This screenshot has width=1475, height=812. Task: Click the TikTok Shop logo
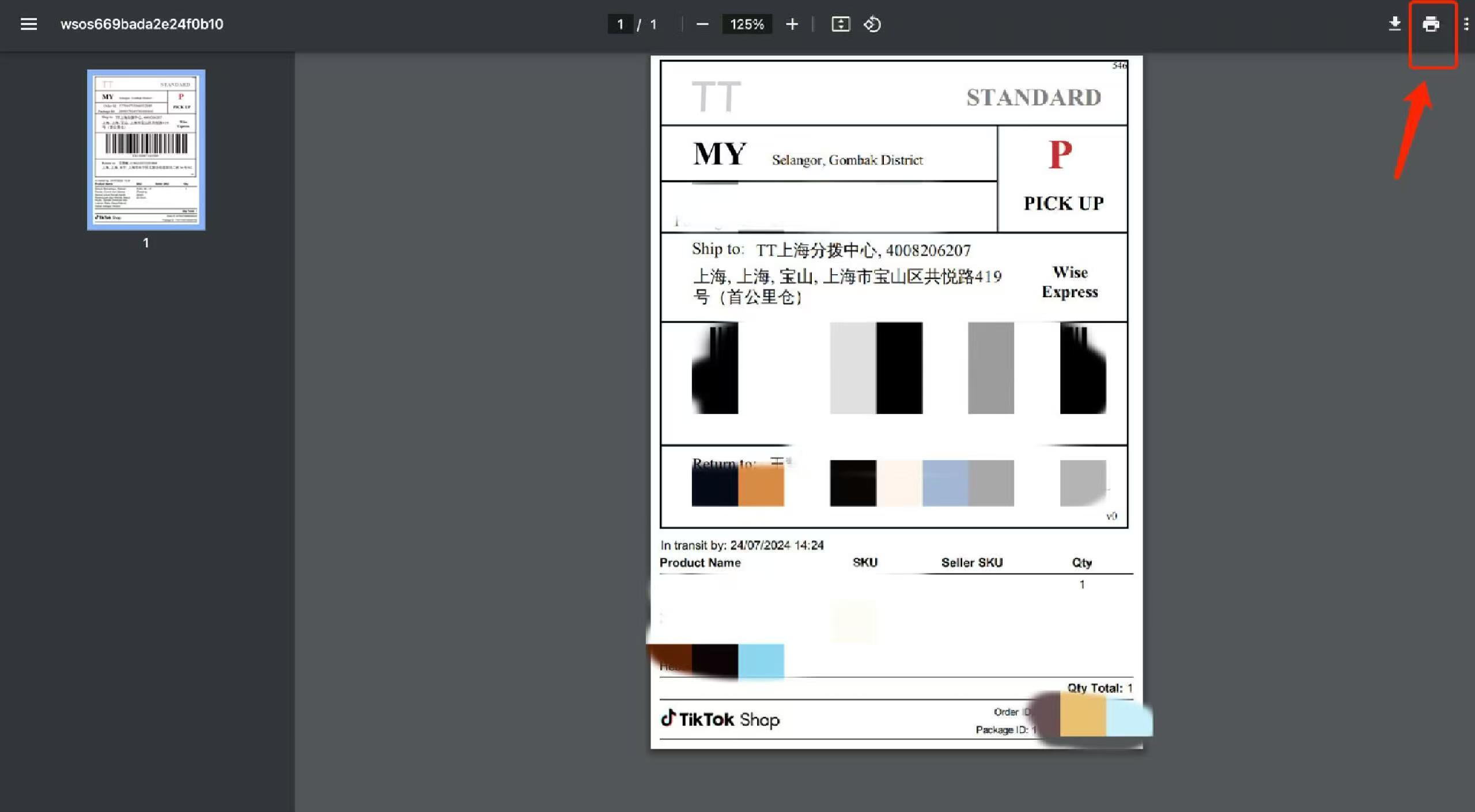(720, 719)
